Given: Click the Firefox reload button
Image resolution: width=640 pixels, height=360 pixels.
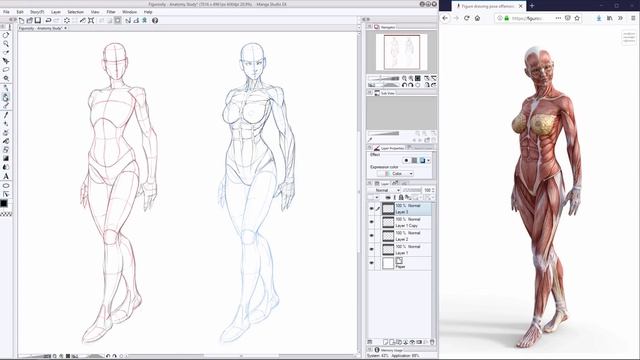Looking at the screenshot, I should pos(467,18).
